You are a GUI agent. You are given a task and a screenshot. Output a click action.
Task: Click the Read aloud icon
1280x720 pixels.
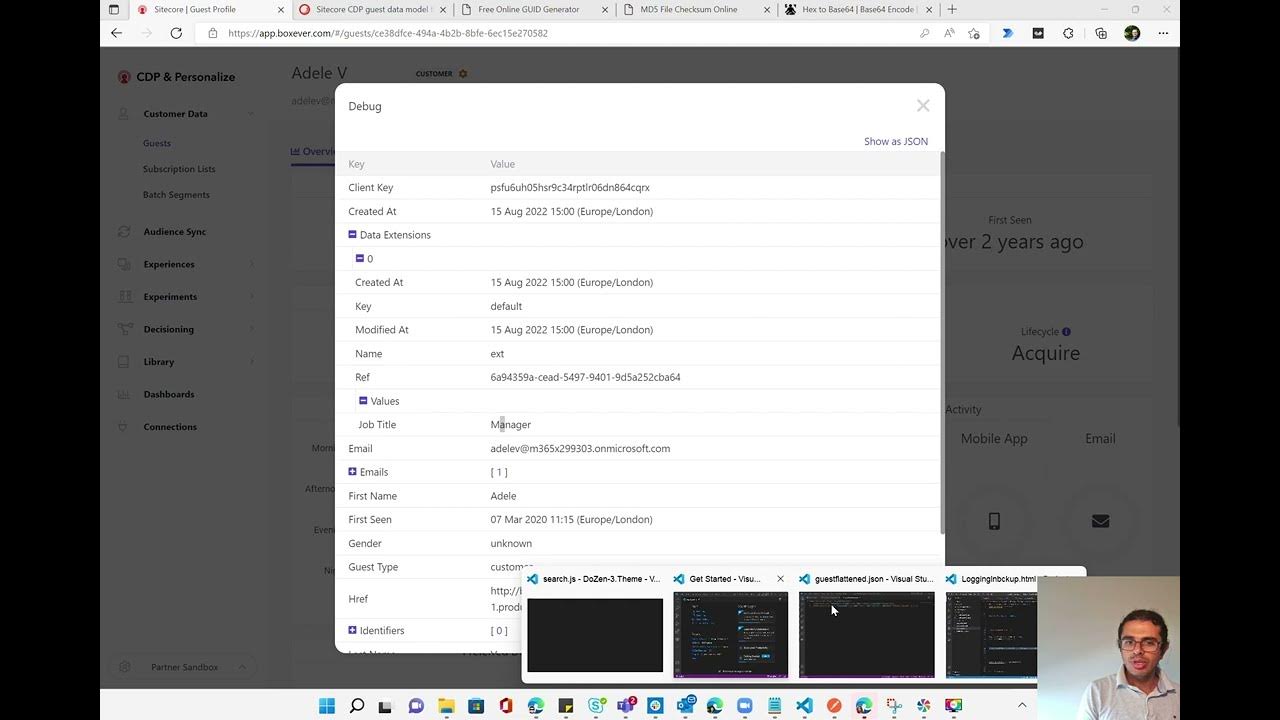tap(949, 33)
